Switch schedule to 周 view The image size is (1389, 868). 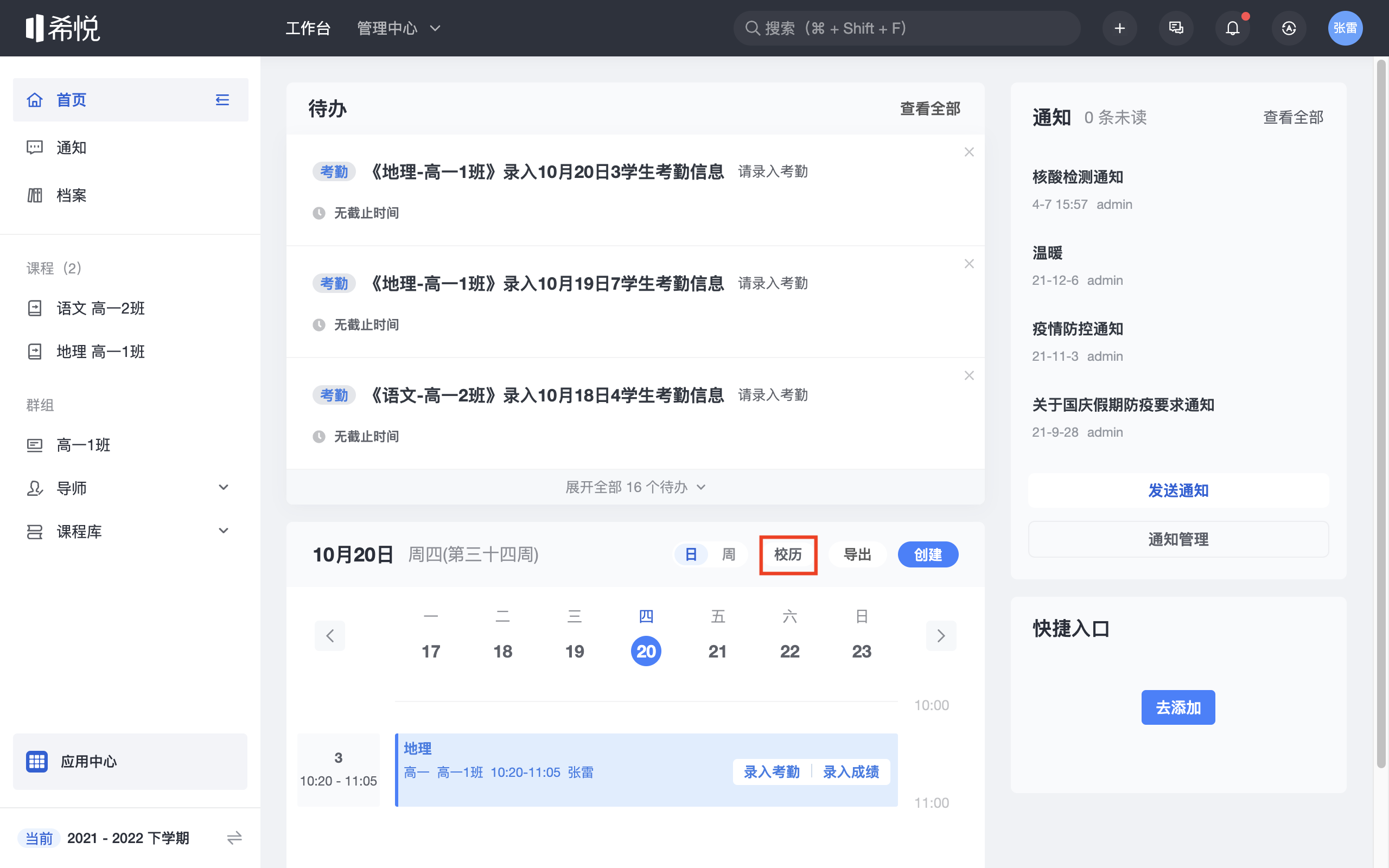coord(728,554)
